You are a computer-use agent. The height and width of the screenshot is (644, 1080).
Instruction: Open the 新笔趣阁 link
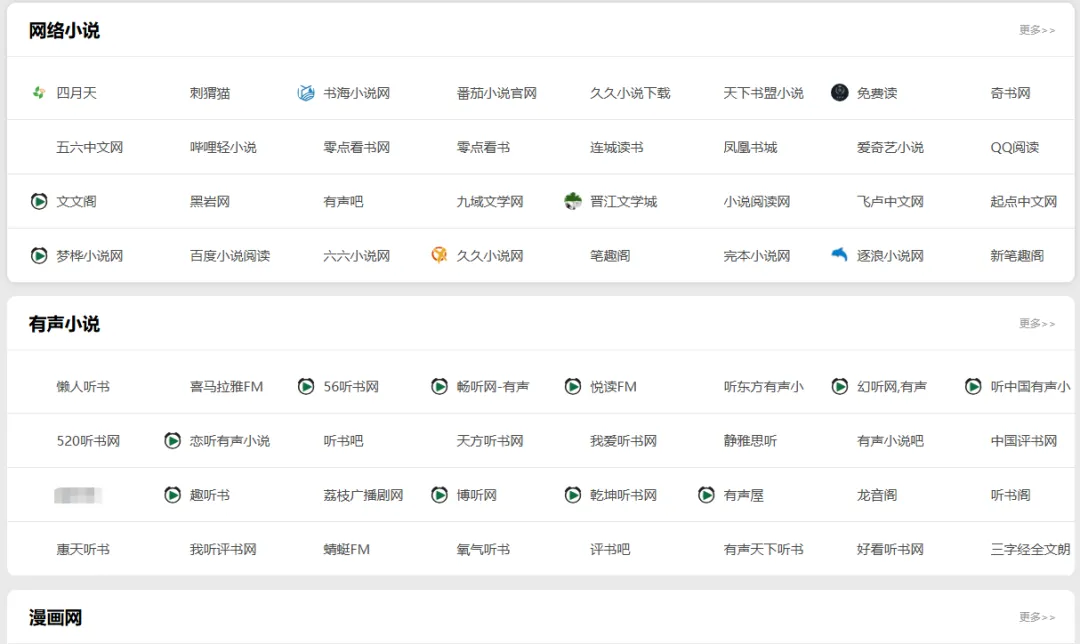1017,256
